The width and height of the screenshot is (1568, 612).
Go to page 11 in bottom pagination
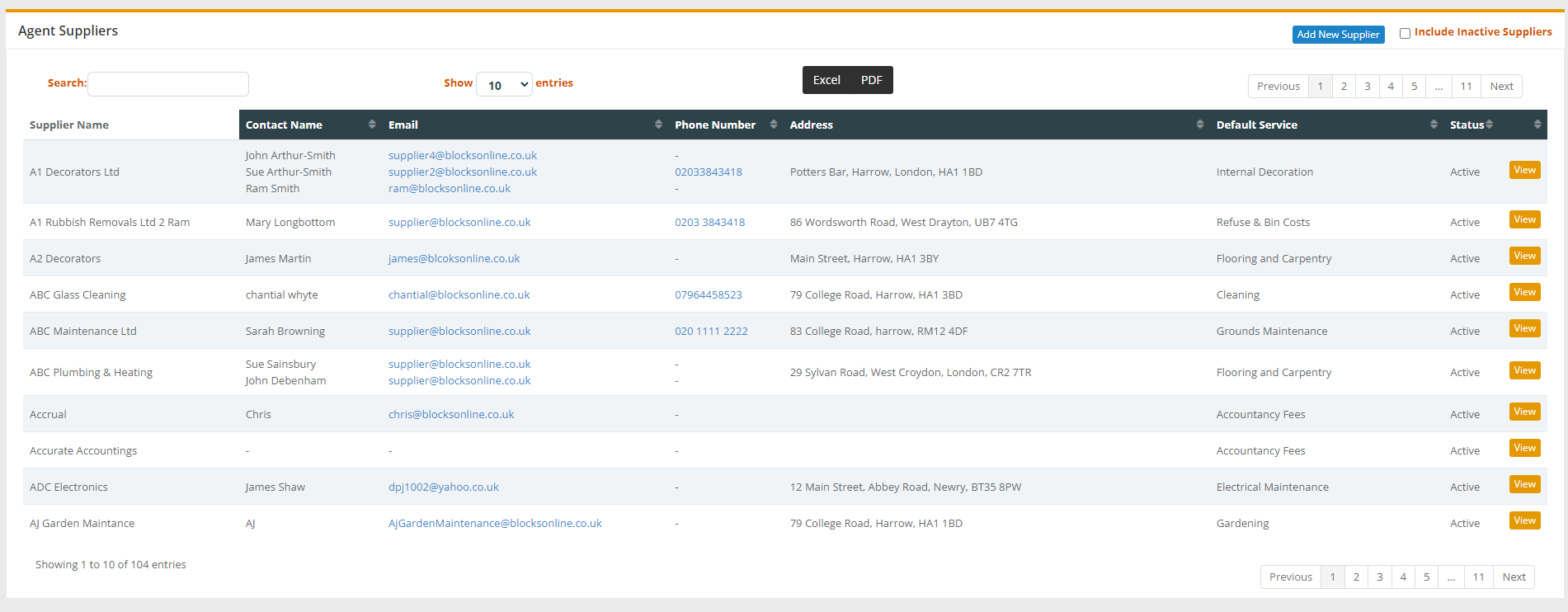pos(1478,577)
